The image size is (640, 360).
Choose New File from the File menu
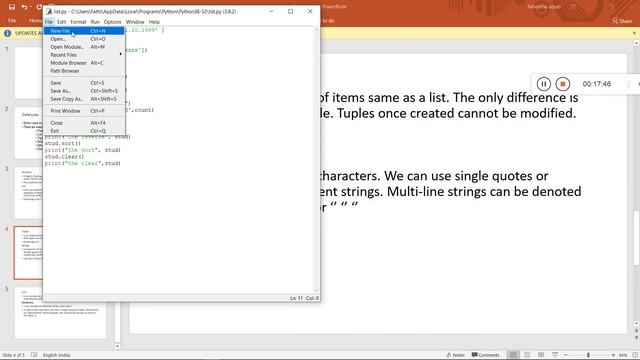(84, 31)
